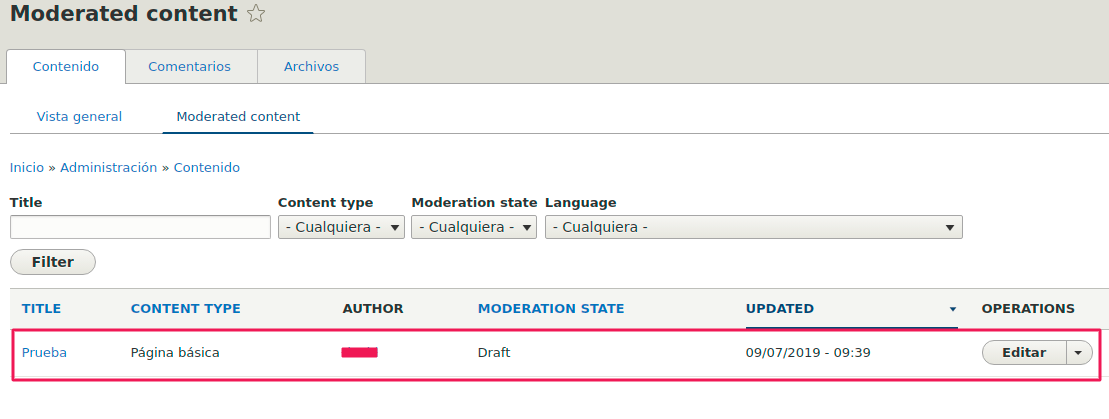Sort the table by Title column
This screenshot has height=419, width=1109.
[41, 309]
